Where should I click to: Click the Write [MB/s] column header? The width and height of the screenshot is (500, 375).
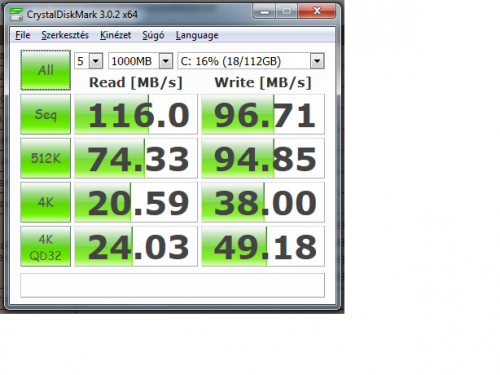263,82
